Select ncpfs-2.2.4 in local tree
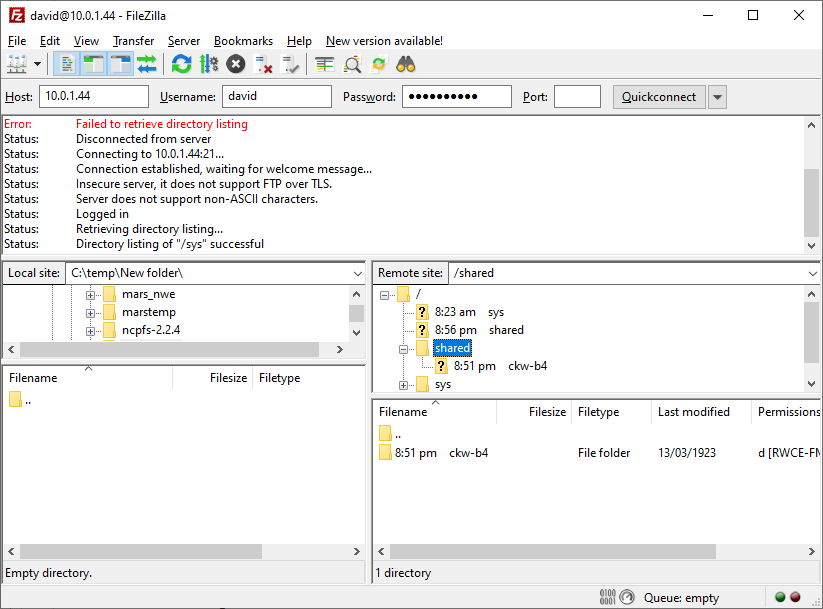 (x=151, y=330)
